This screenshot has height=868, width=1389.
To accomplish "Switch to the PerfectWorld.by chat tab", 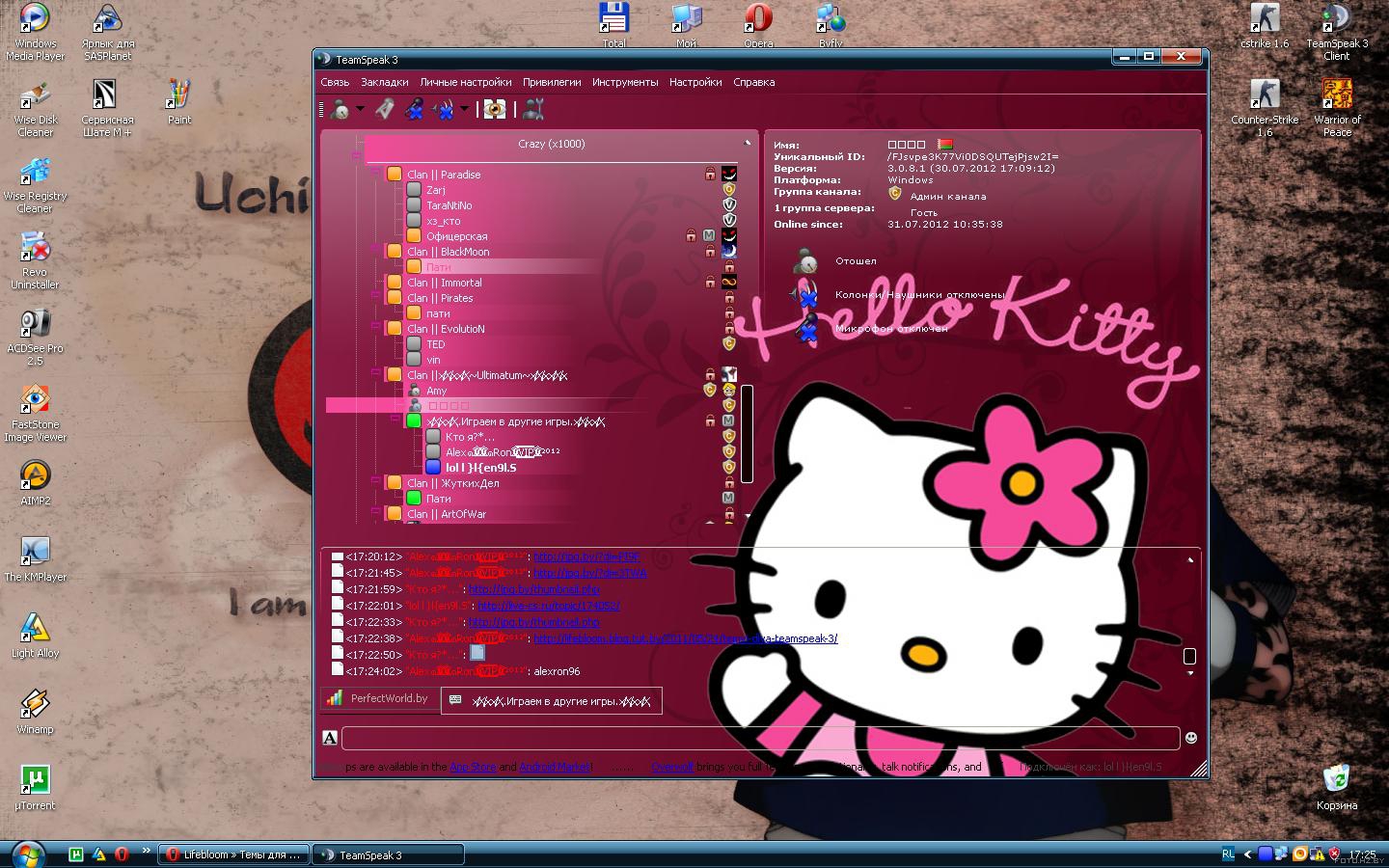I will pyautogui.click(x=380, y=698).
